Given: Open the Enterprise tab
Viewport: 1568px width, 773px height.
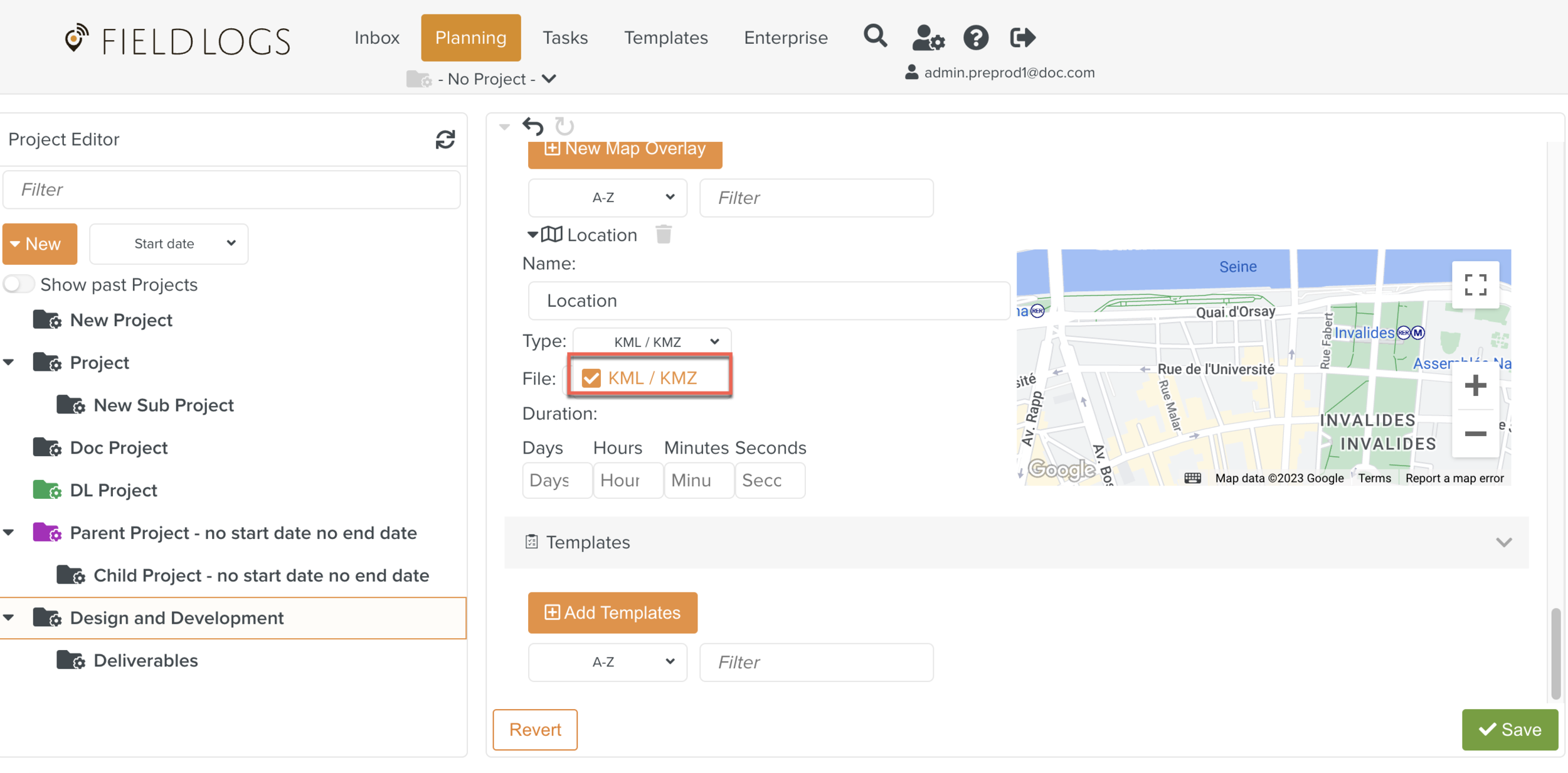Looking at the screenshot, I should [x=785, y=38].
